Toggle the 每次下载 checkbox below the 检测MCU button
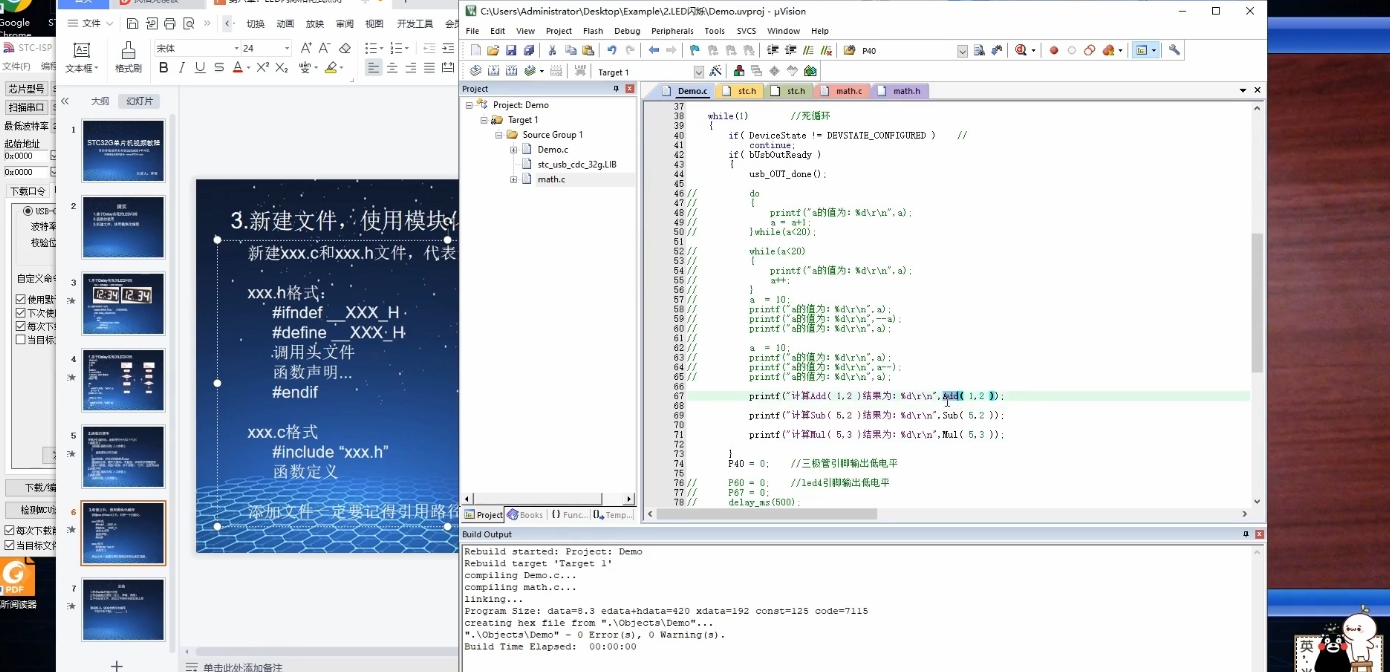Viewport: 1390px width, 672px height. [x=10, y=531]
